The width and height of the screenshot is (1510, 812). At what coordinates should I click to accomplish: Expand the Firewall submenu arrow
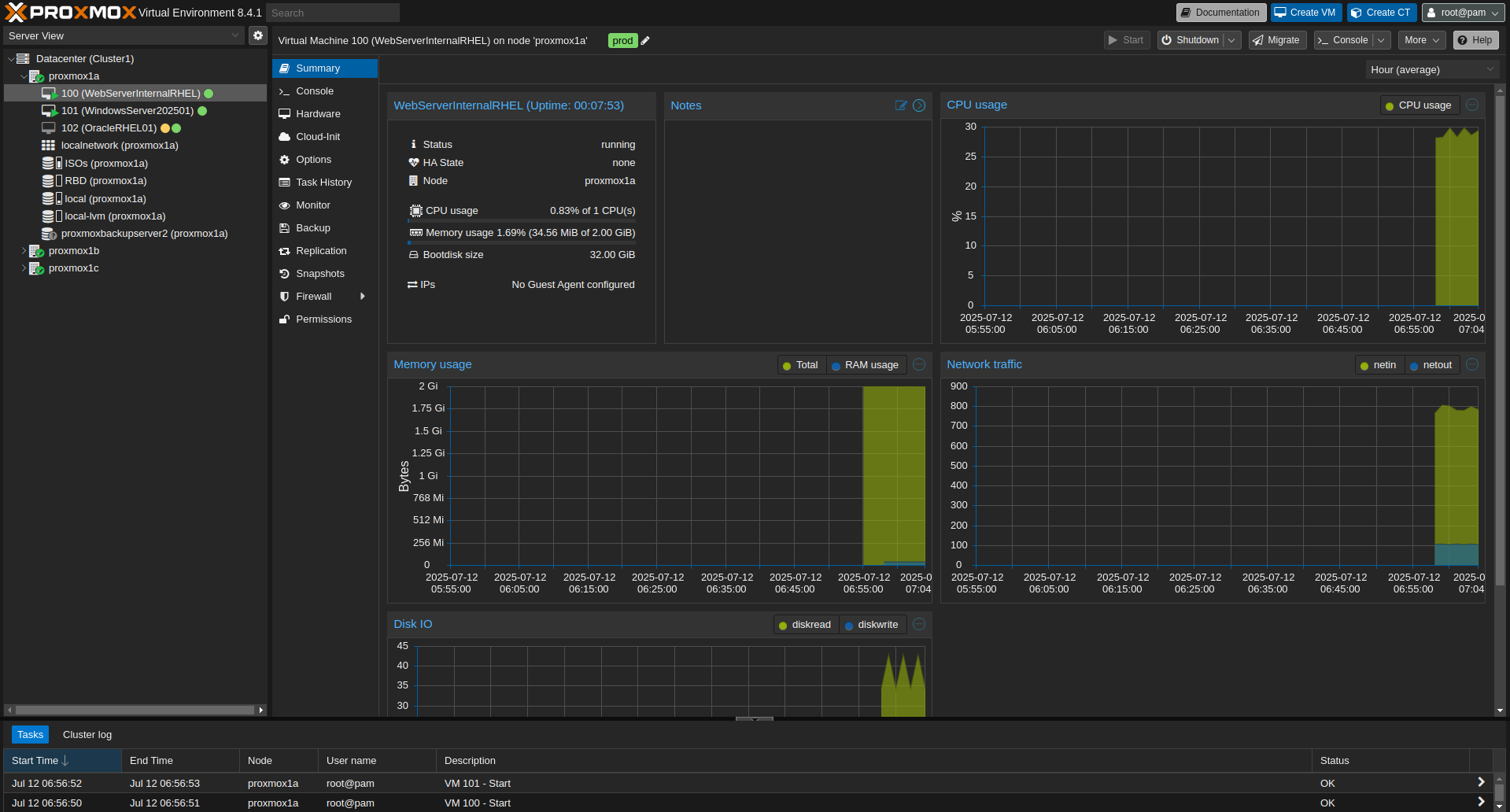[363, 297]
